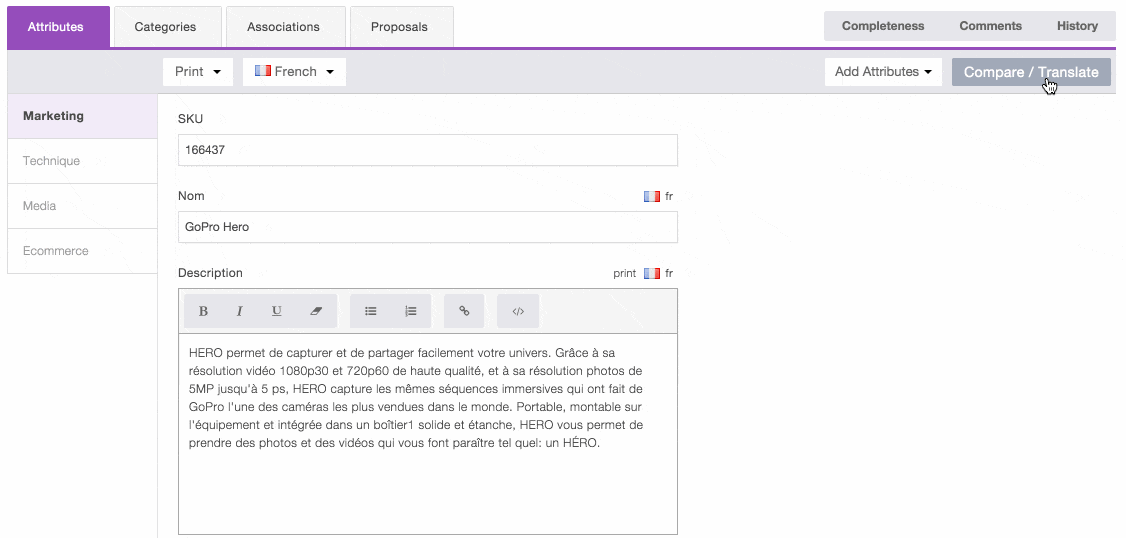Screen dimensions: 1126x538
Task: Open the Add Attributes dropdown
Action: (883, 72)
